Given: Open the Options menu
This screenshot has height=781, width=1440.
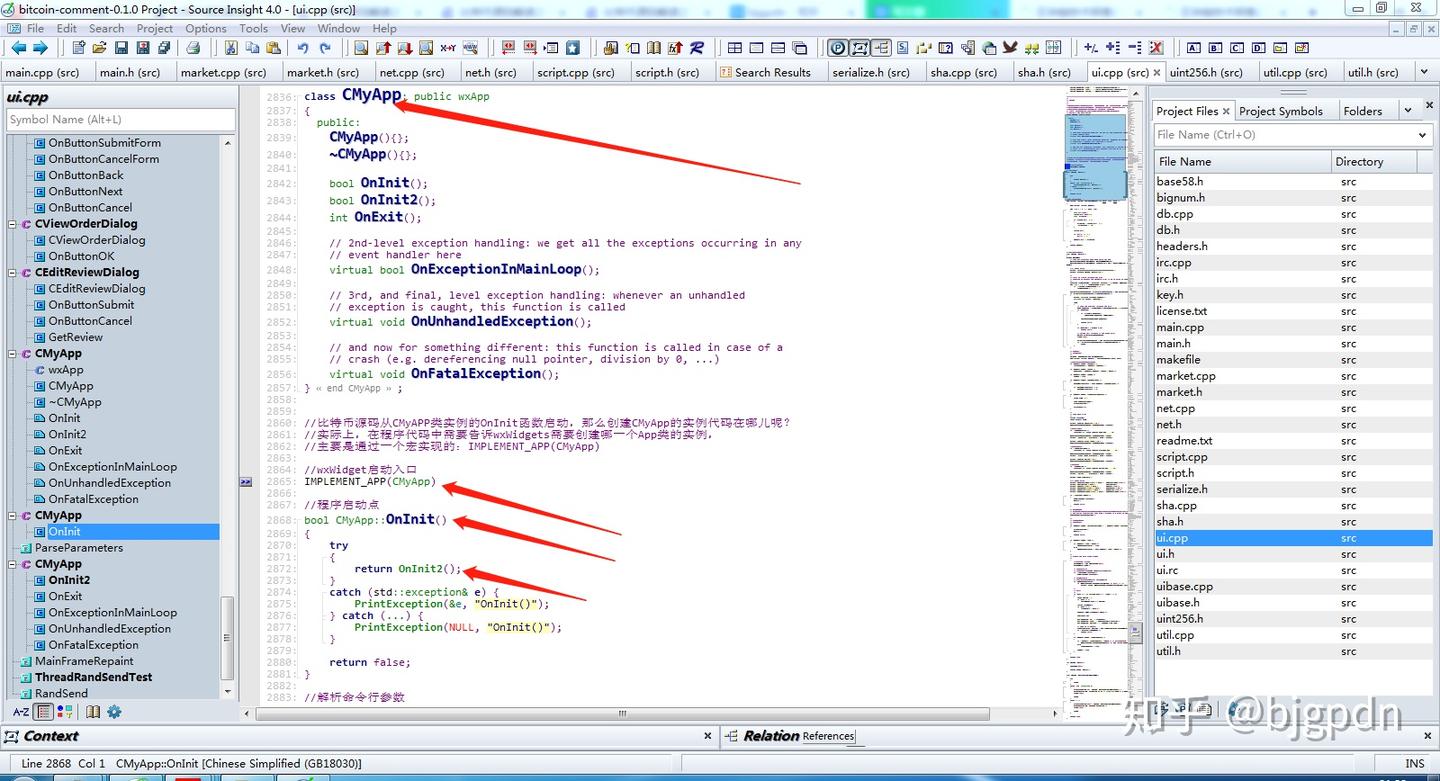Looking at the screenshot, I should click(x=206, y=28).
